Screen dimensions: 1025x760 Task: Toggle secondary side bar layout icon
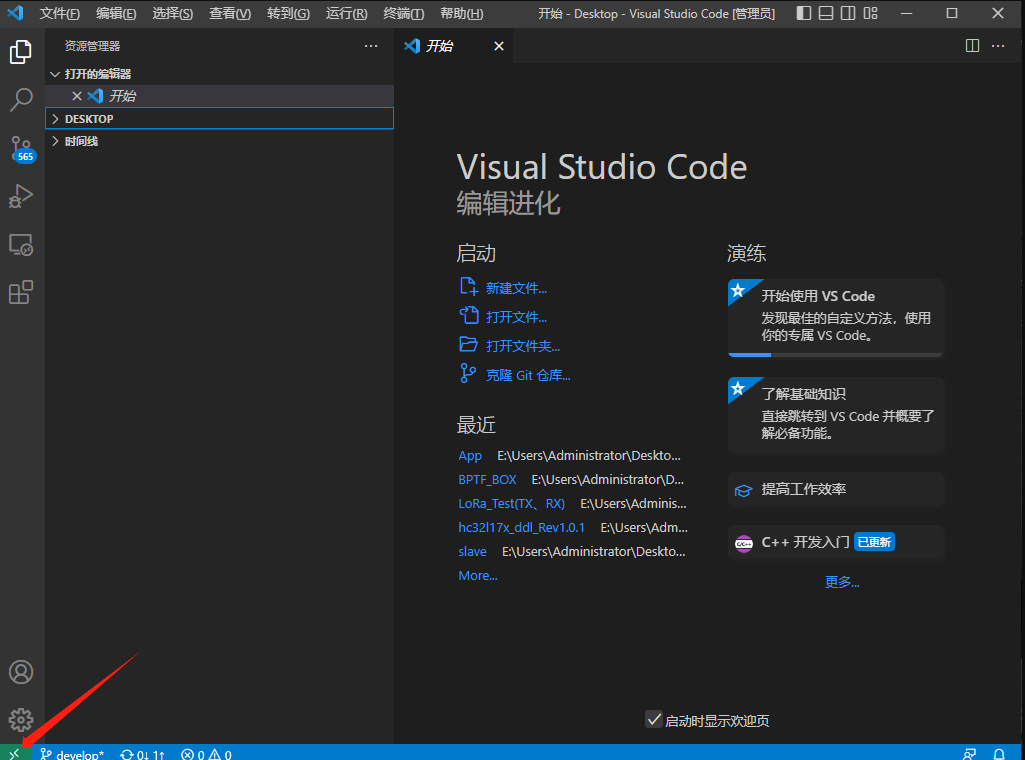coord(848,13)
